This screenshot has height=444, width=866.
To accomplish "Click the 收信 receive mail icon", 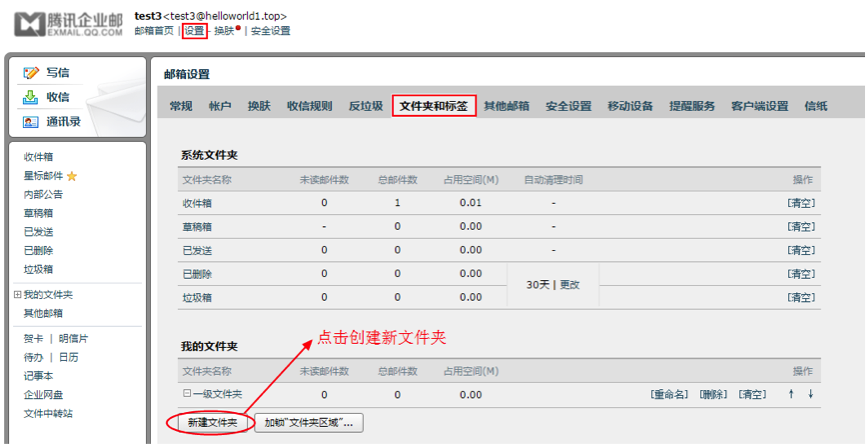I will [31, 97].
